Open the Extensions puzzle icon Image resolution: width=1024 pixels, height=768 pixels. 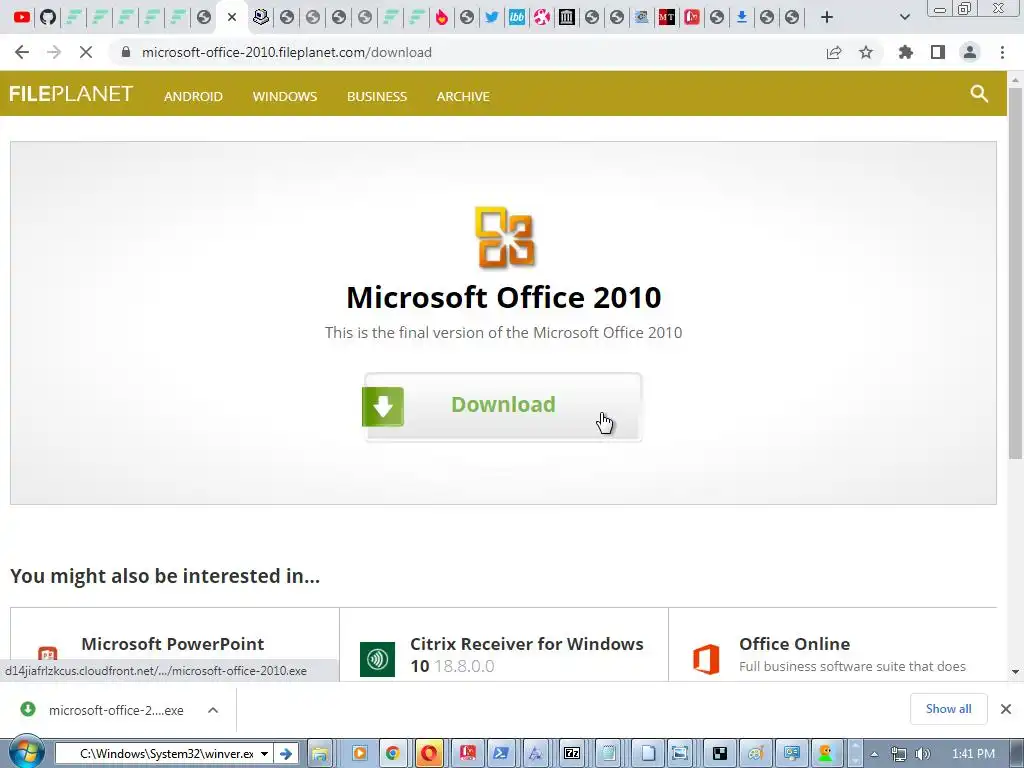tap(906, 52)
